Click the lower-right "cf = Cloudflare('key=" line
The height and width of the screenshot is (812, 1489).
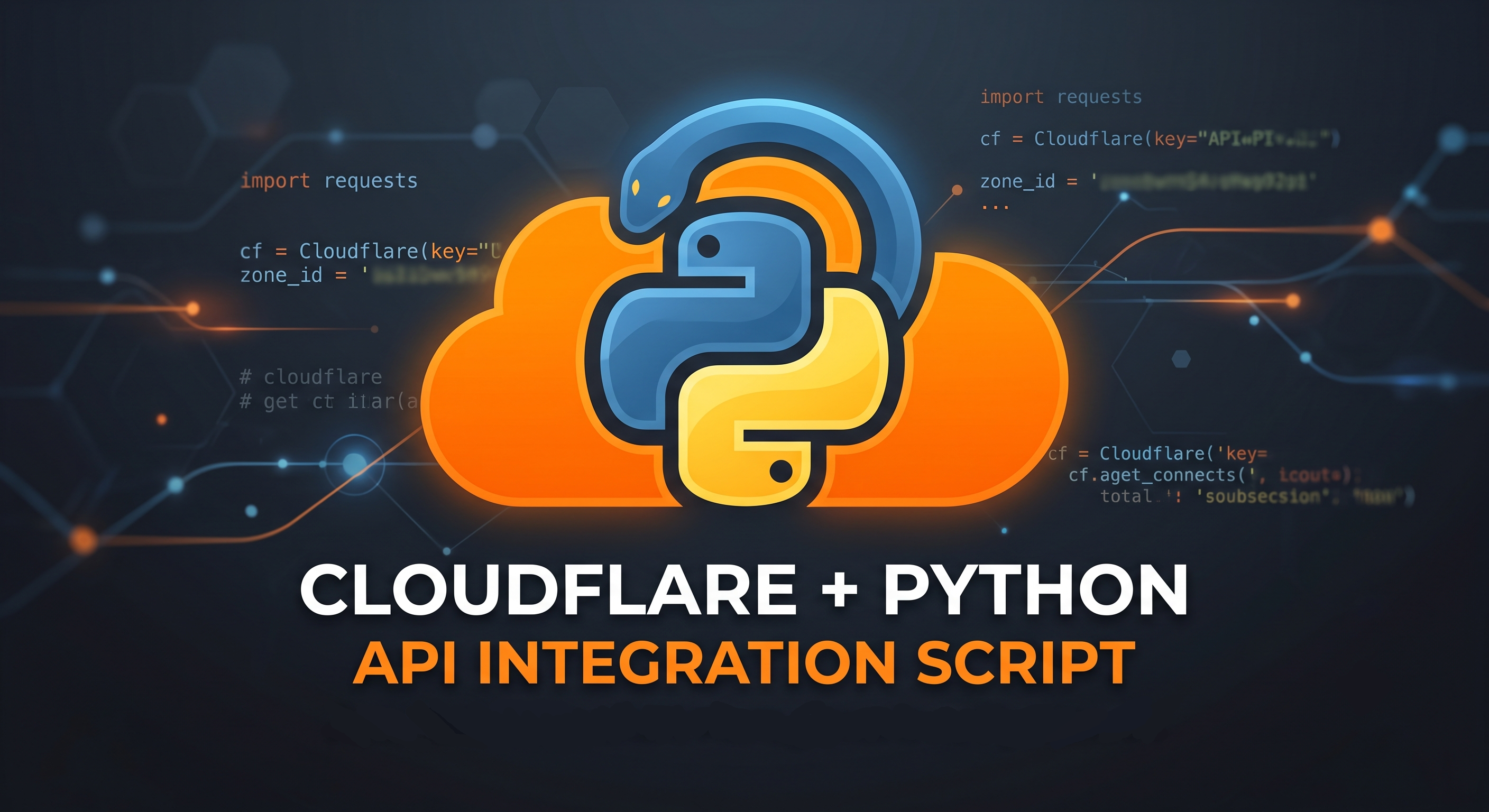pos(1158,454)
